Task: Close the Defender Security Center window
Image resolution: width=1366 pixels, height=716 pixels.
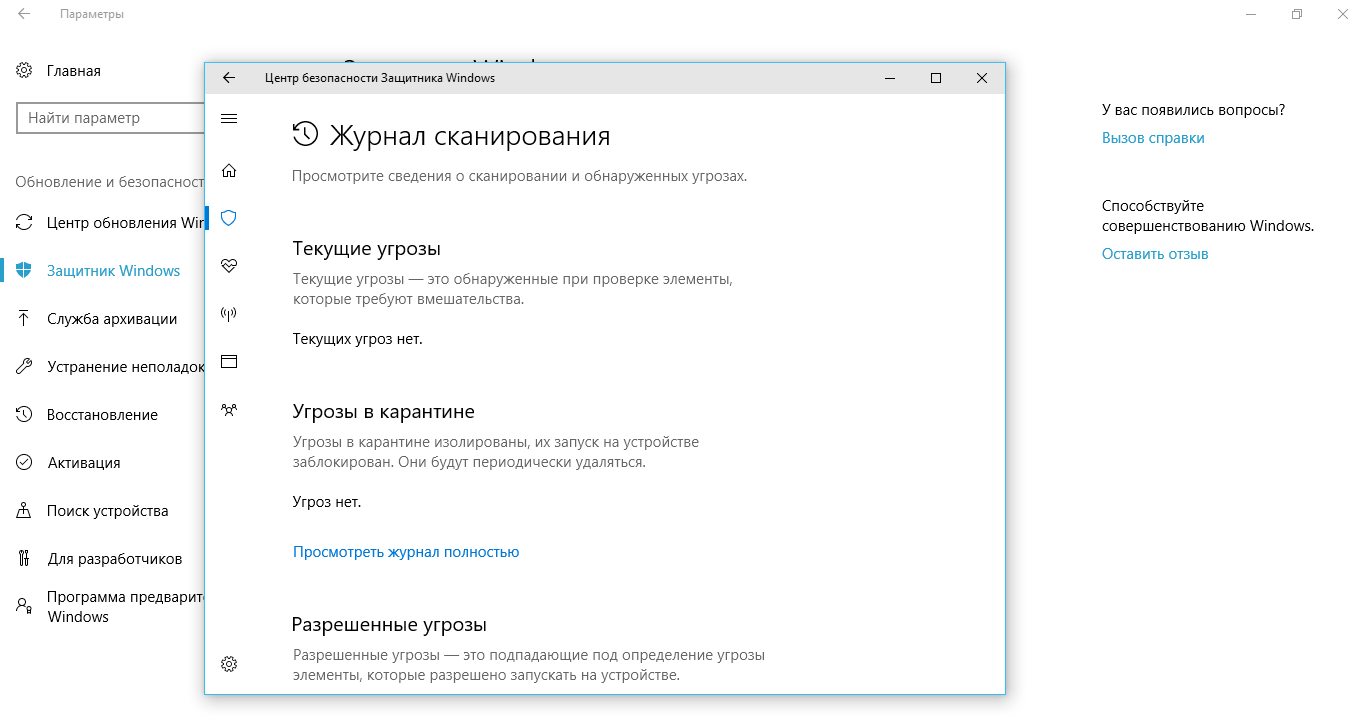Action: pos(982,78)
